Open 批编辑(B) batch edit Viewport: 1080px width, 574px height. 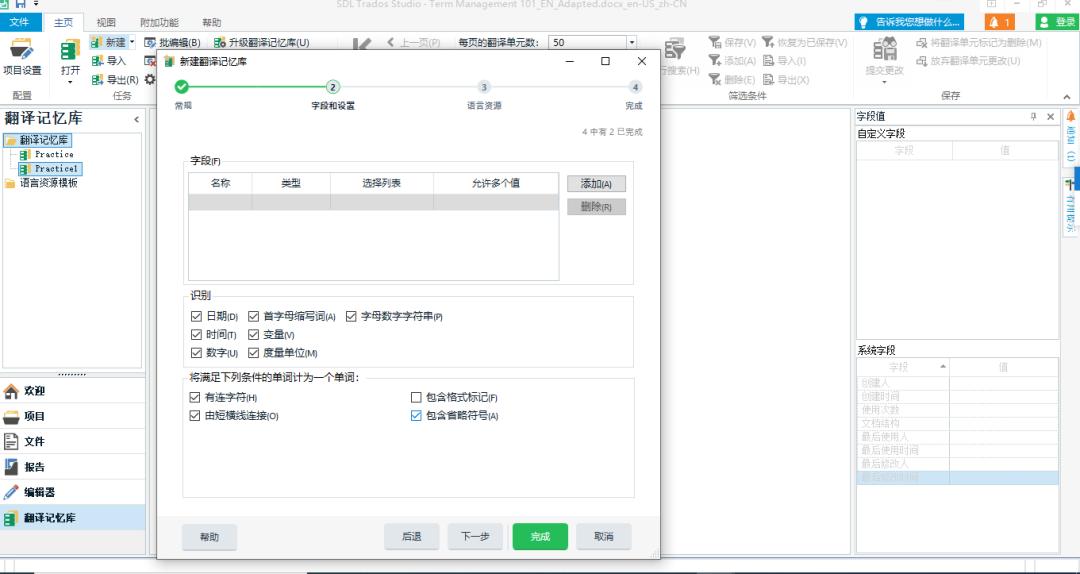click(x=173, y=43)
